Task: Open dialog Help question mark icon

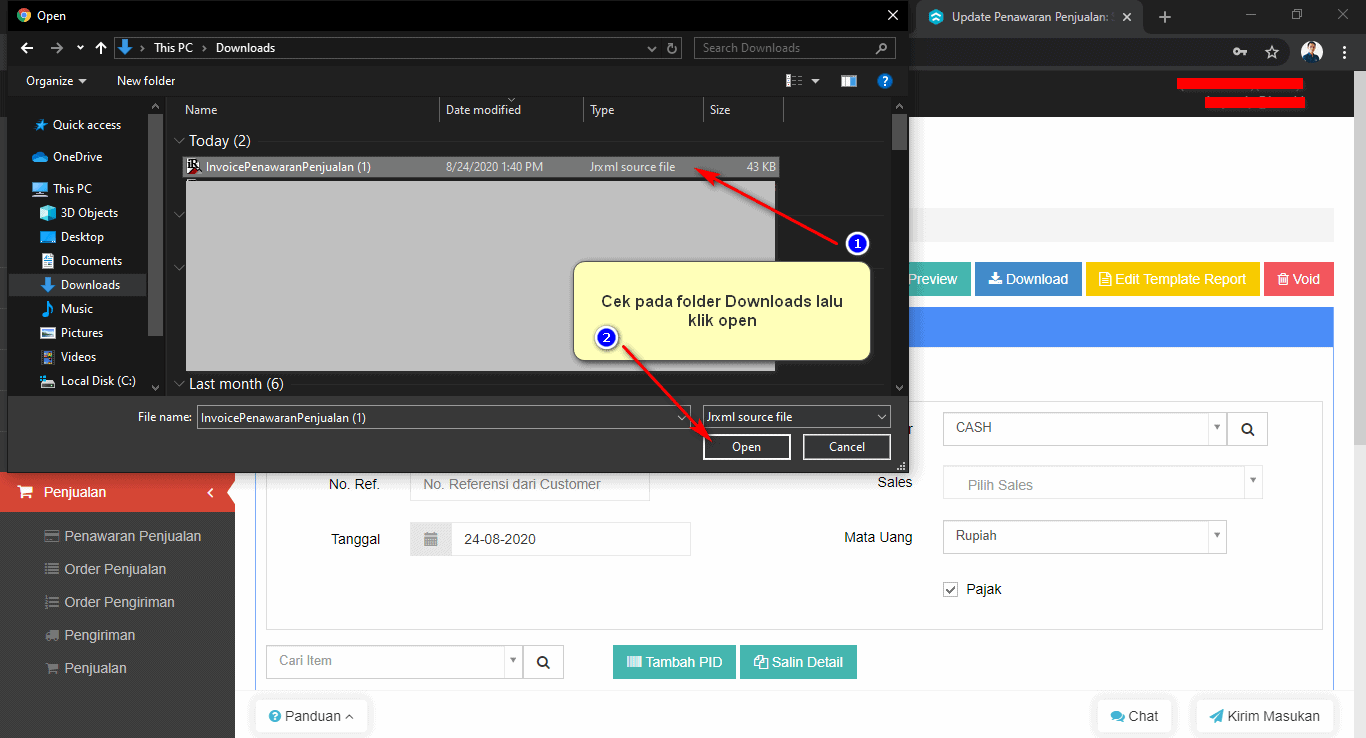Action: (x=884, y=81)
